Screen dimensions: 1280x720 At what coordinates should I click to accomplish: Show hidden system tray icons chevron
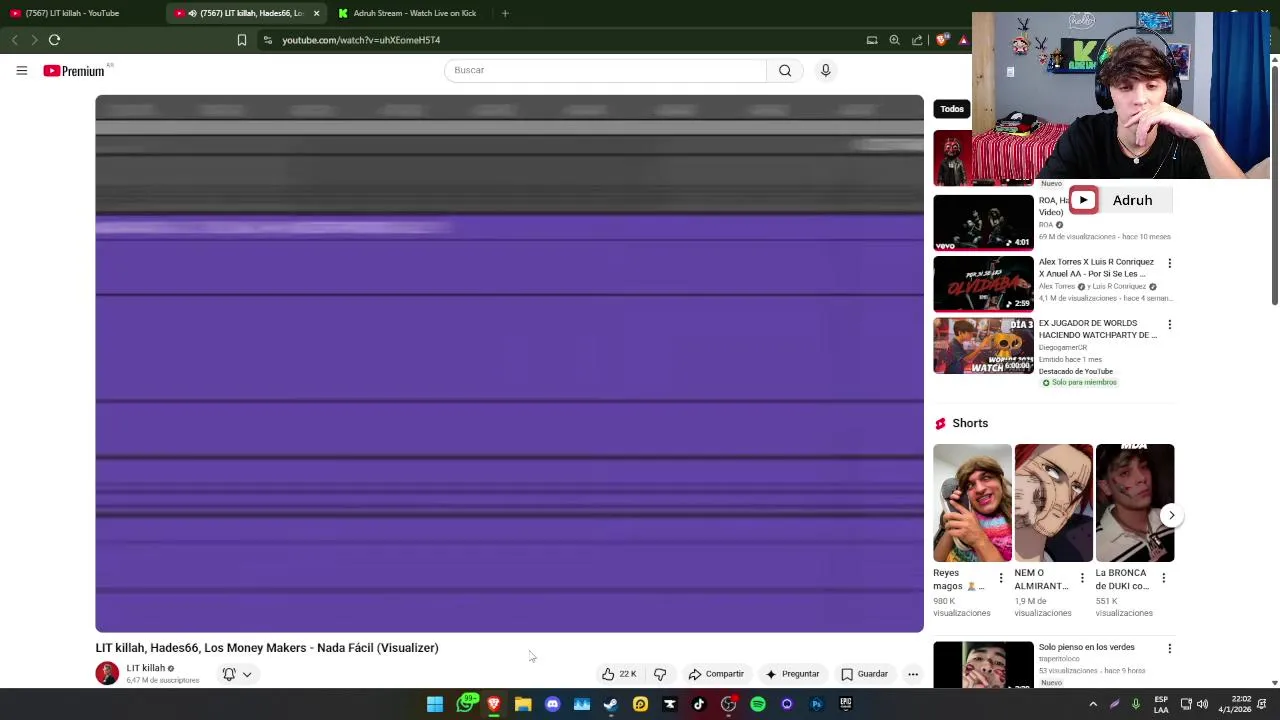tap(1093, 704)
